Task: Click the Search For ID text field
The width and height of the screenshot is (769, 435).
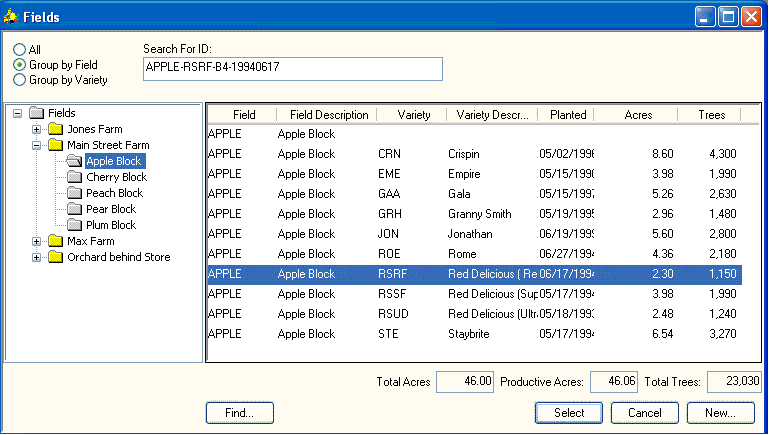Action: point(292,68)
